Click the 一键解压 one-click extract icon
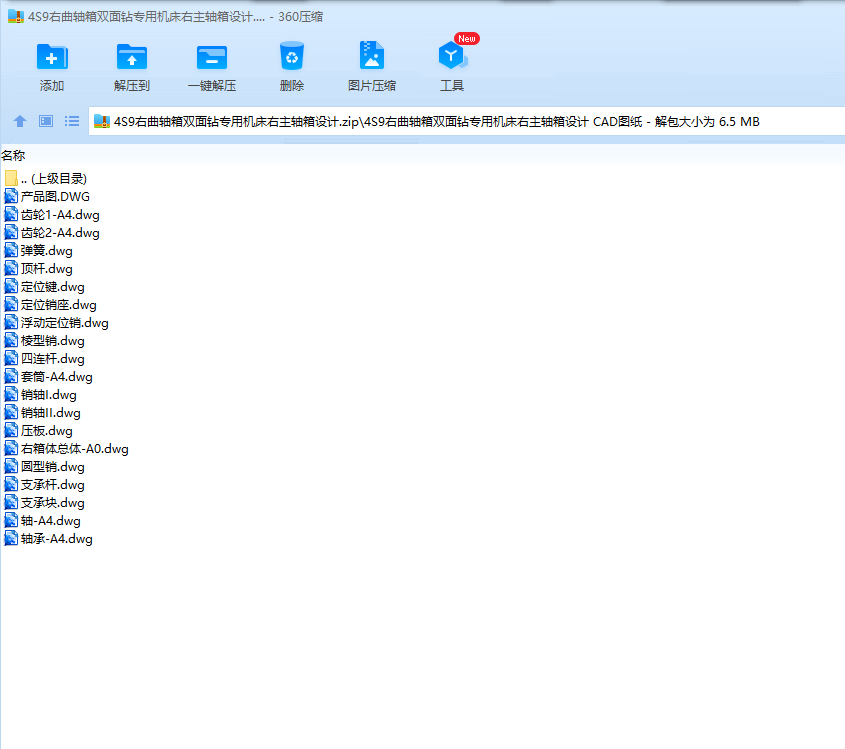This screenshot has width=845, height=749. tap(212, 57)
